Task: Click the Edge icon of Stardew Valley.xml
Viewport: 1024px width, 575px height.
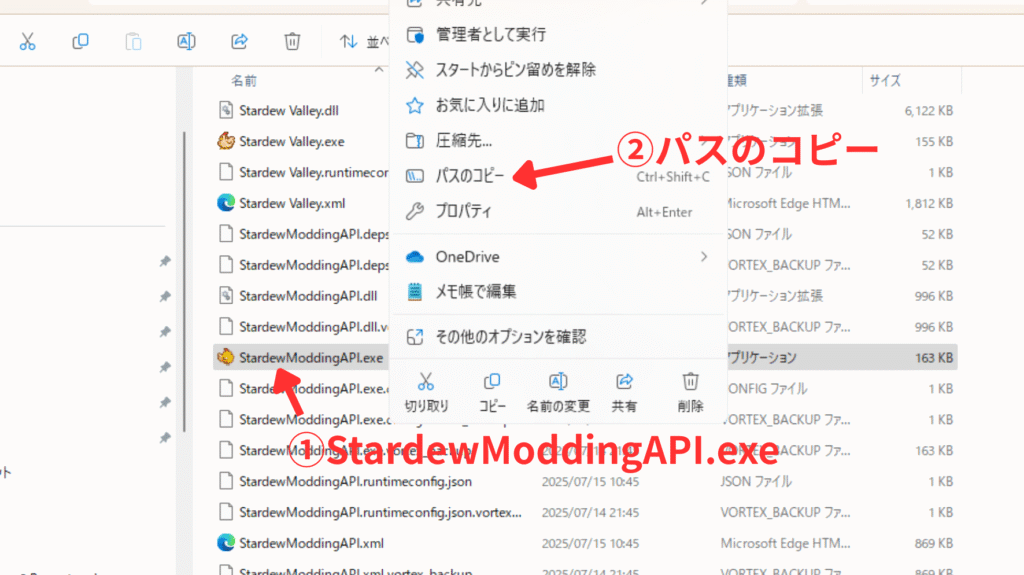Action: 226,203
